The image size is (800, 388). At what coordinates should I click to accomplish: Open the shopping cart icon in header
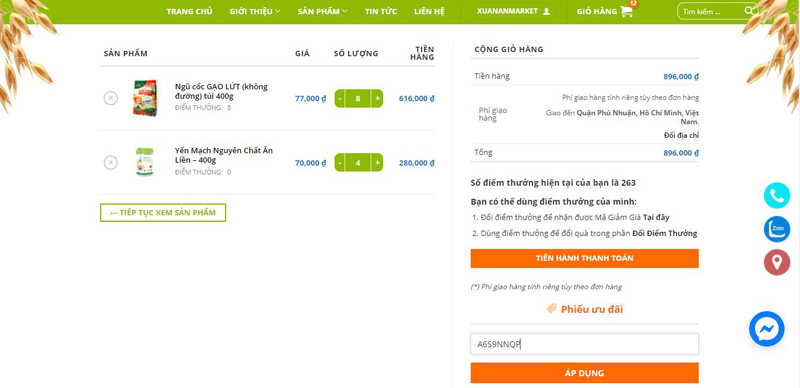tap(627, 11)
